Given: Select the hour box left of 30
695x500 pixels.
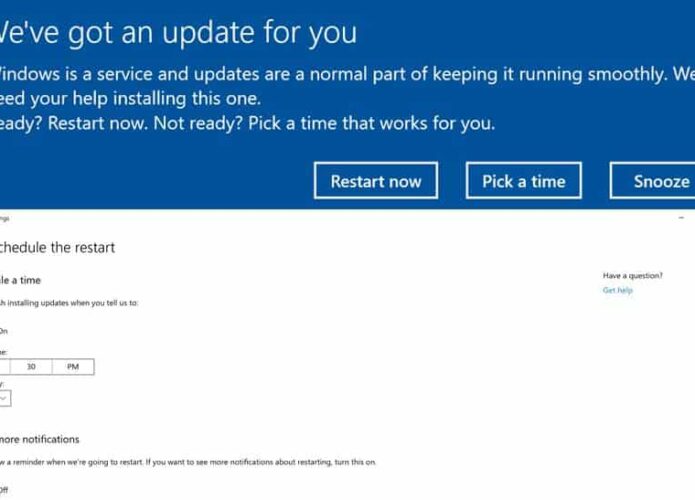Looking at the screenshot, I should pos(5,367).
